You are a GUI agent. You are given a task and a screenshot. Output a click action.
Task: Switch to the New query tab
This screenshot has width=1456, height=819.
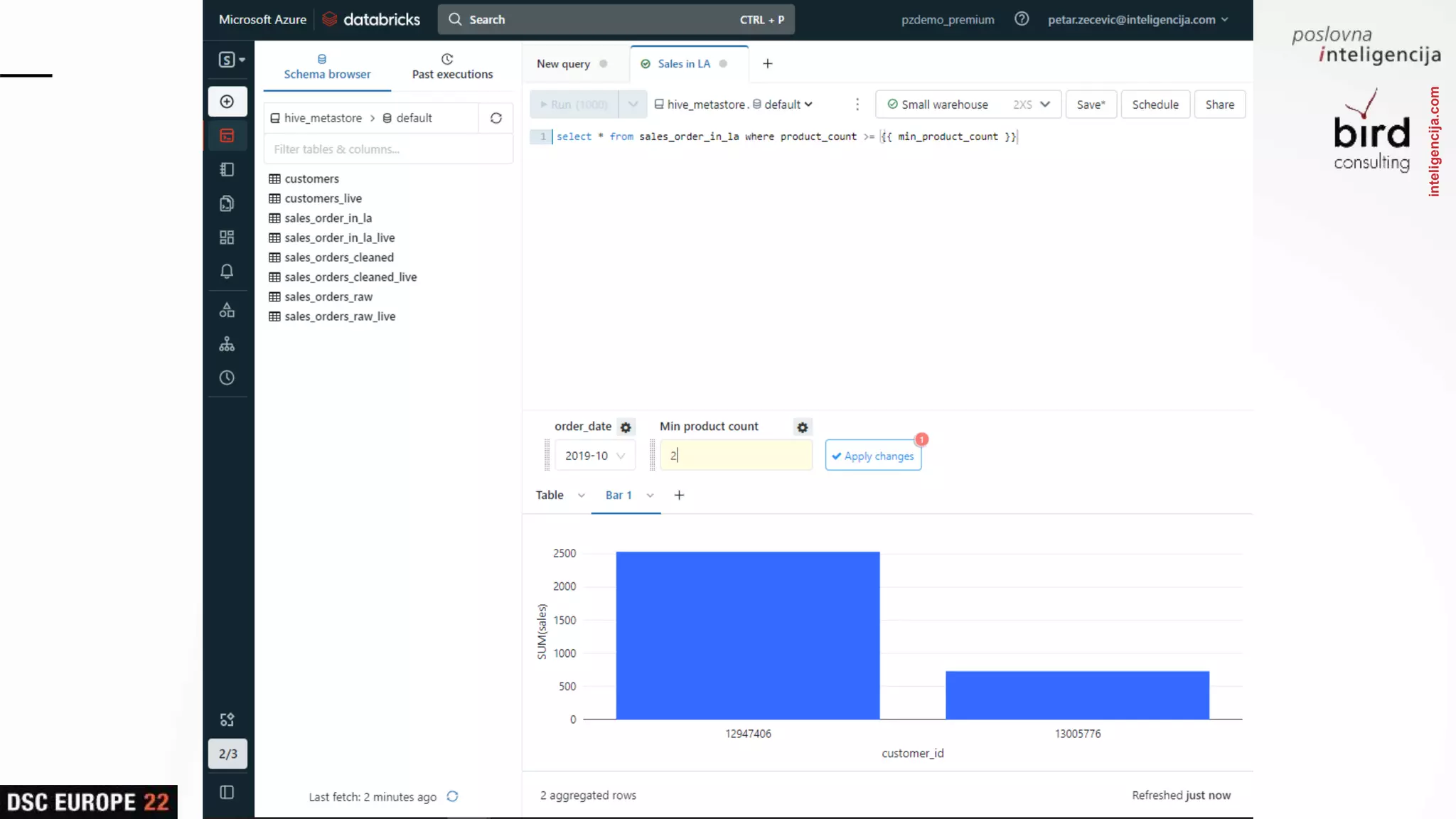coord(563,64)
